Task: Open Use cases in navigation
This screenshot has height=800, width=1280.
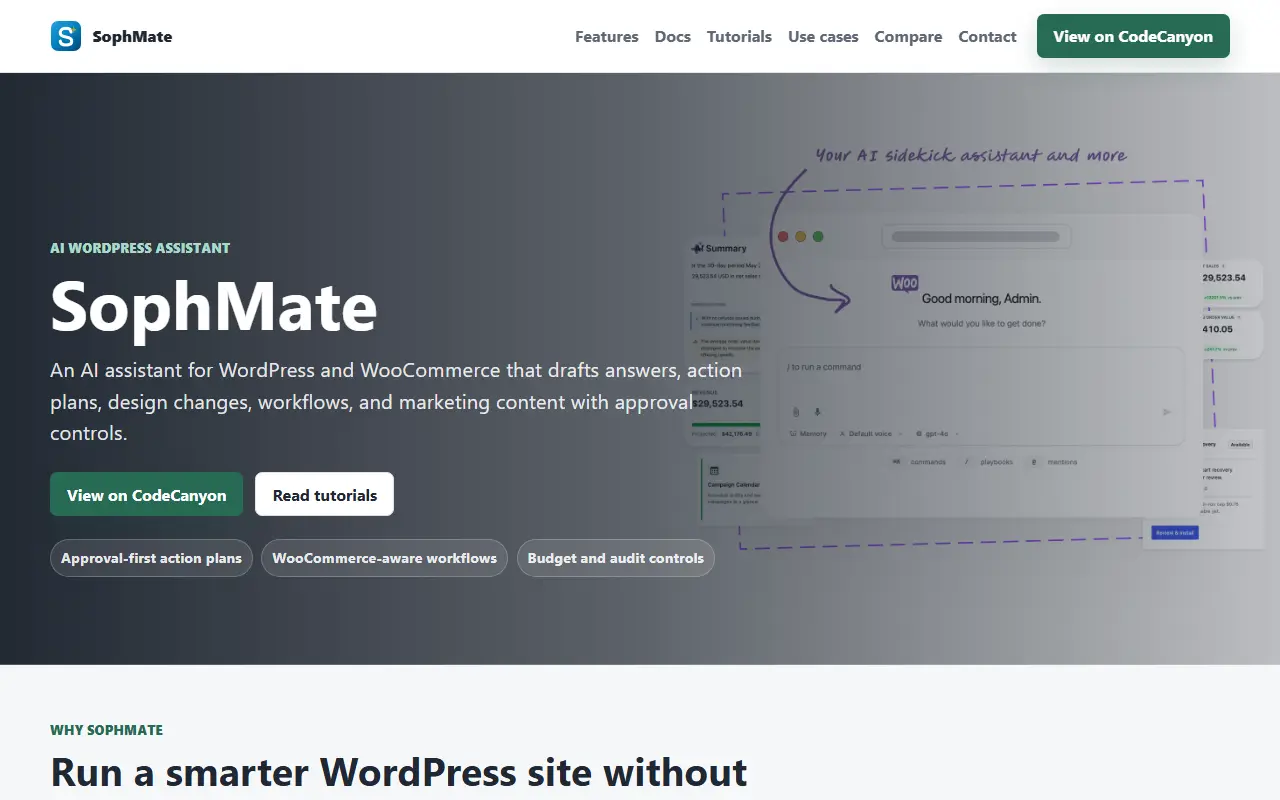Action: click(823, 36)
